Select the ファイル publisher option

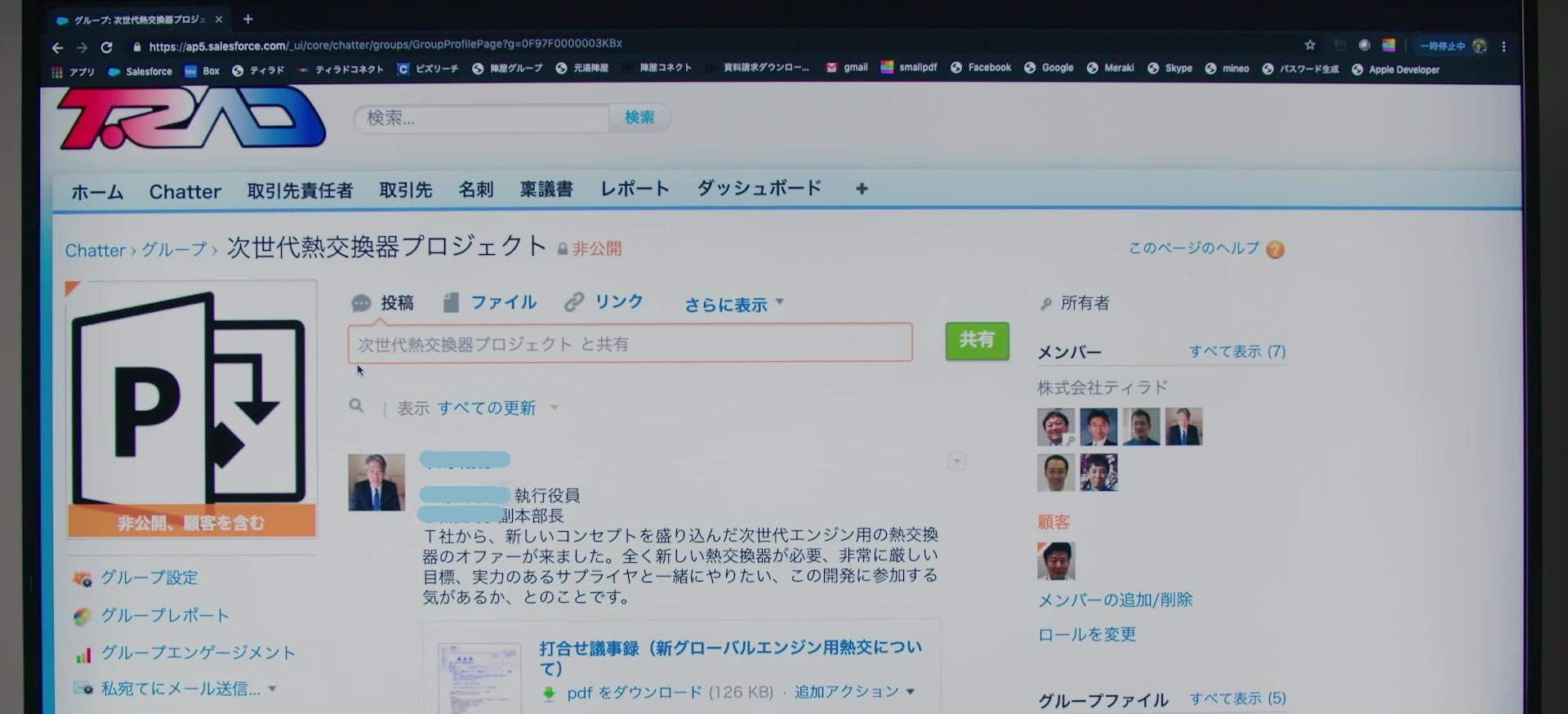pos(490,302)
